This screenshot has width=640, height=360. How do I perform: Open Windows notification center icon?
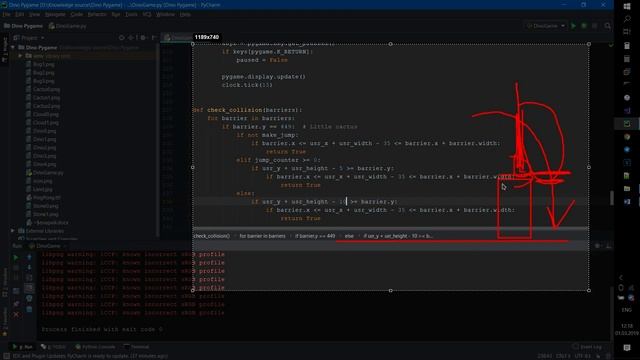point(627,347)
